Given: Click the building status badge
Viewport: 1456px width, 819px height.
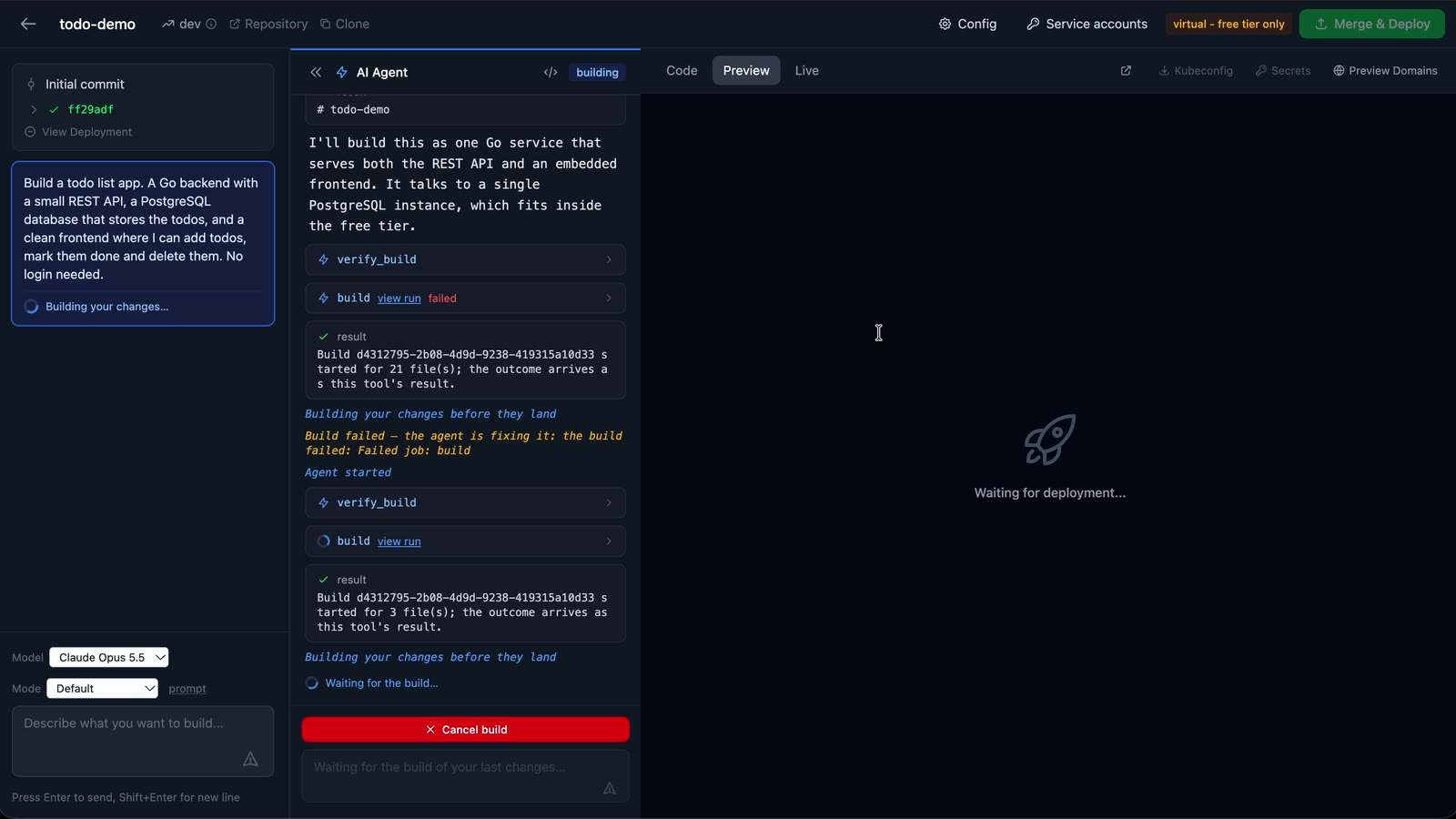Looking at the screenshot, I should point(597,72).
